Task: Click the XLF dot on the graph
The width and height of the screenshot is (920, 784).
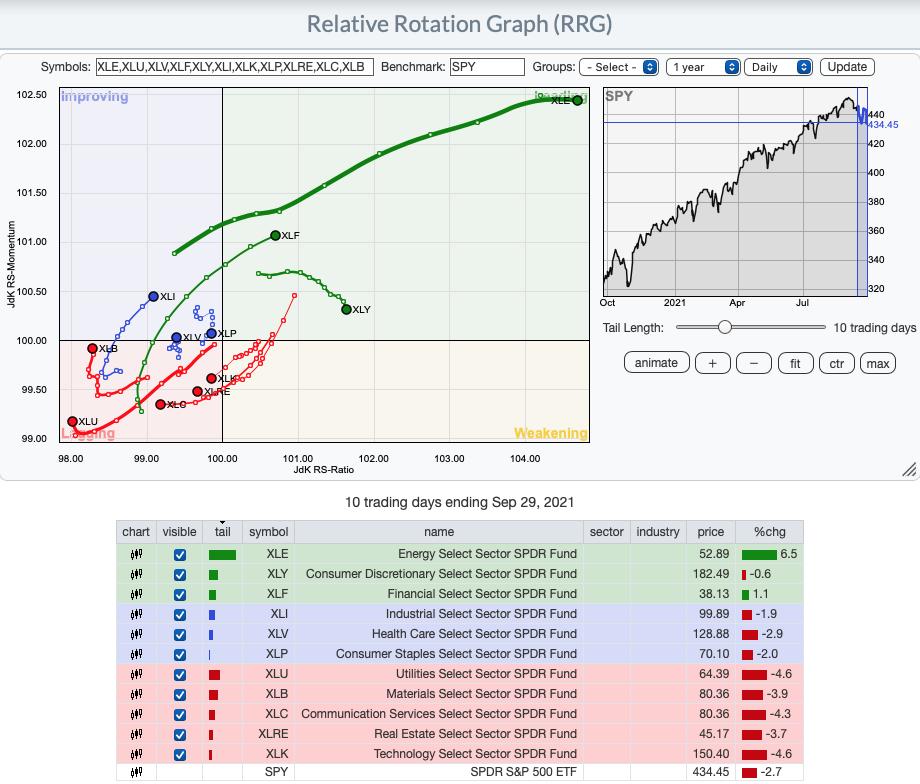Action: pos(275,235)
